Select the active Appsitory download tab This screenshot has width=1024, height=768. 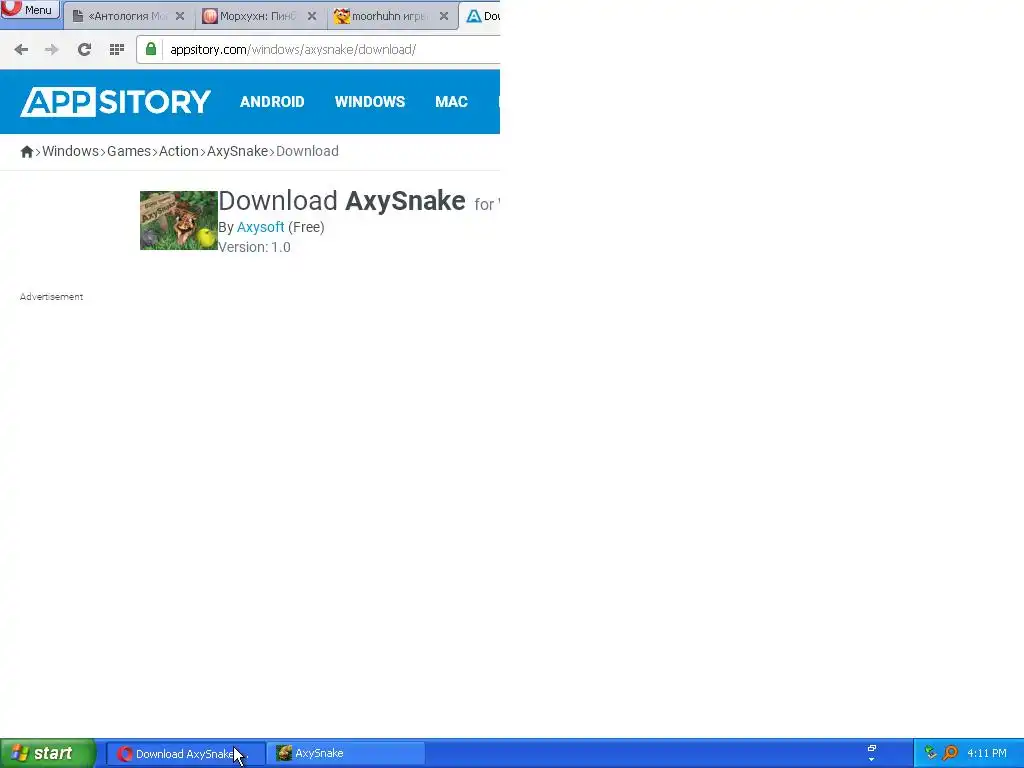tap(481, 16)
